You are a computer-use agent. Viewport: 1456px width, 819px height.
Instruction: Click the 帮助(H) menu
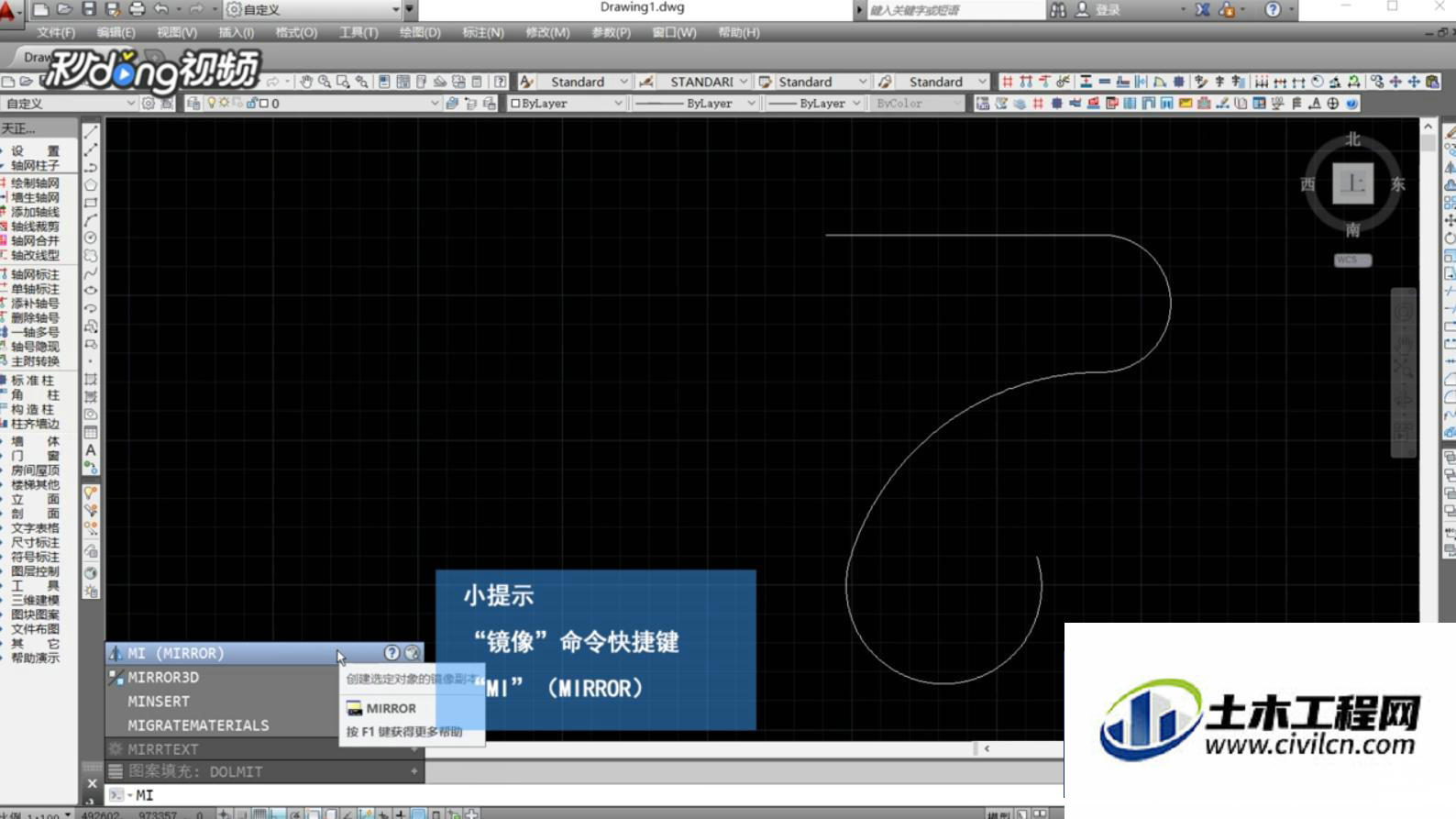739,32
